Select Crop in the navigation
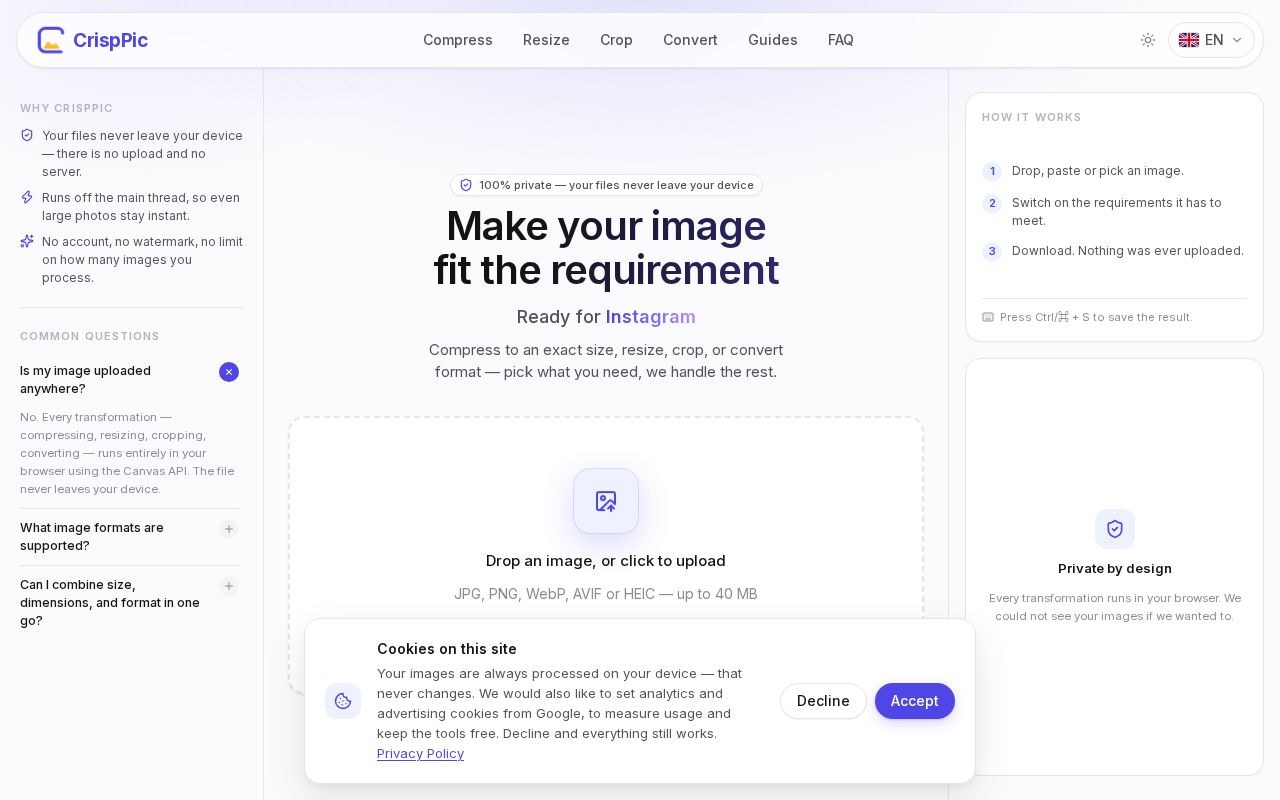This screenshot has height=800, width=1280. [x=616, y=40]
